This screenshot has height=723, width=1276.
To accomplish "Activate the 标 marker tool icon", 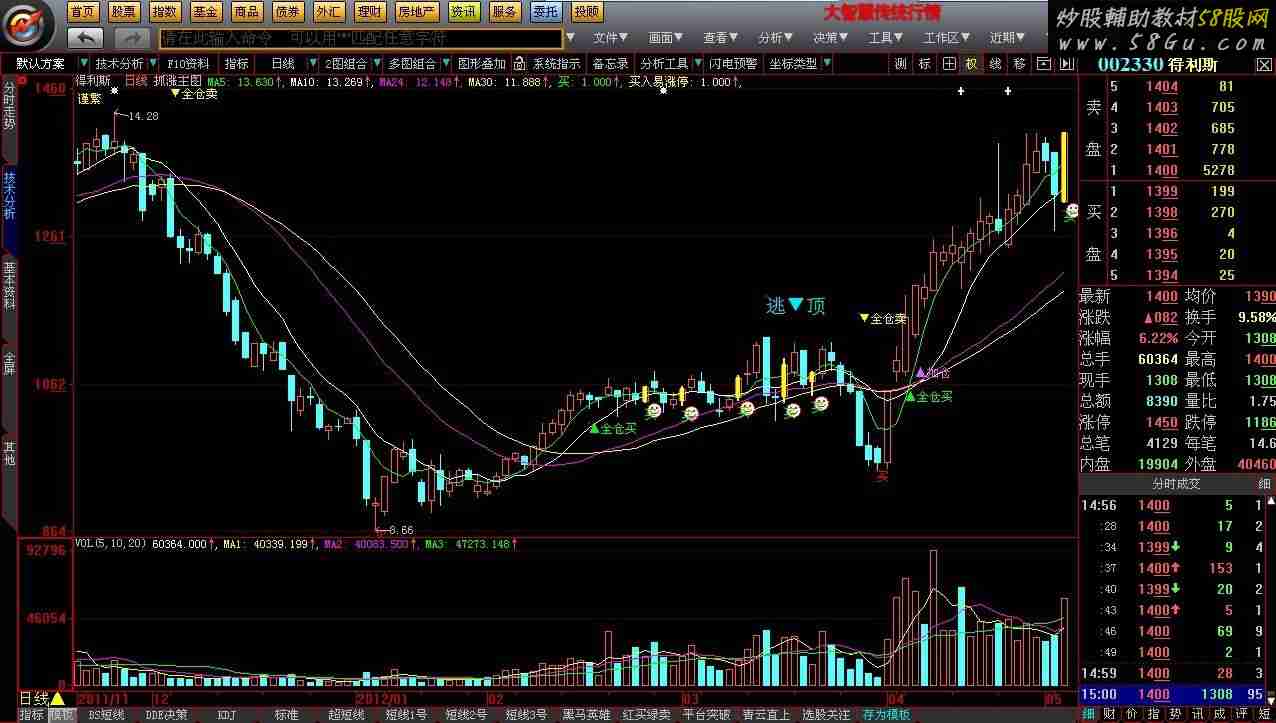I will pyautogui.click(x=924, y=63).
